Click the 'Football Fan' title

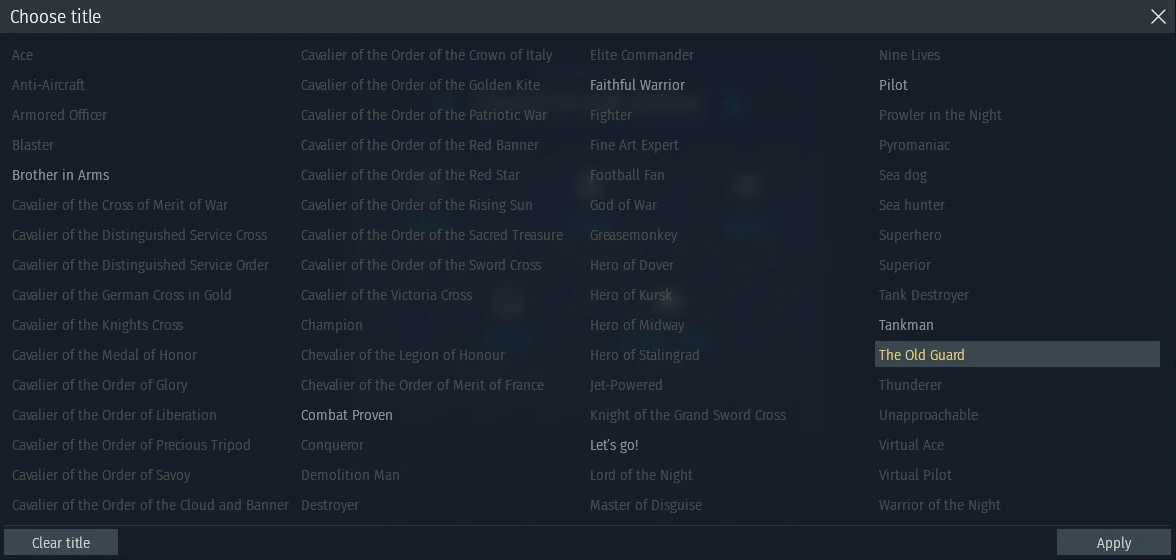pyautogui.click(x=627, y=175)
